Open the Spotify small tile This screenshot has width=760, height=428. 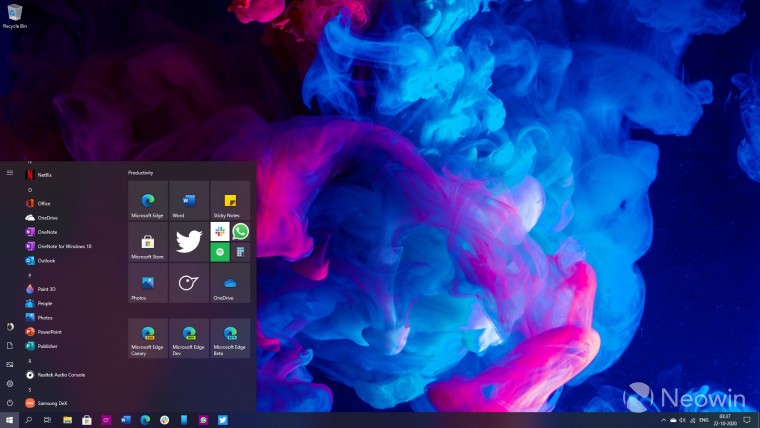[220, 252]
